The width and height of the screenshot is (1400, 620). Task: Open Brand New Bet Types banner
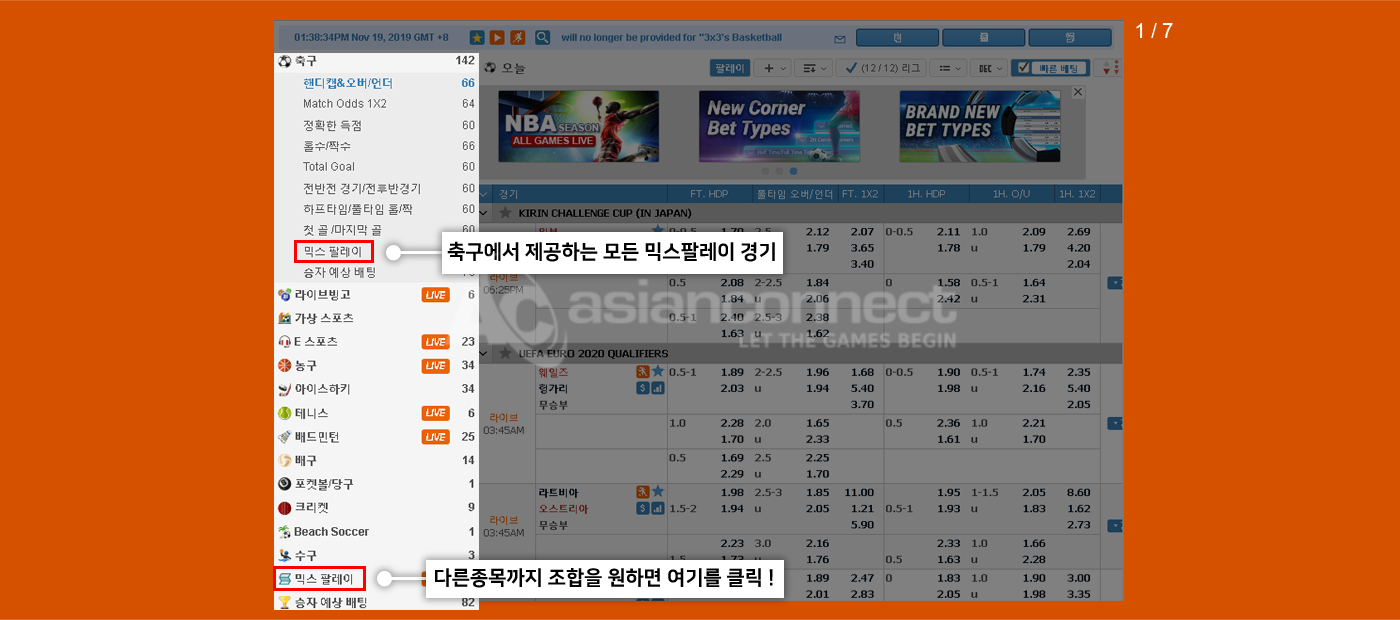pyautogui.click(x=979, y=126)
